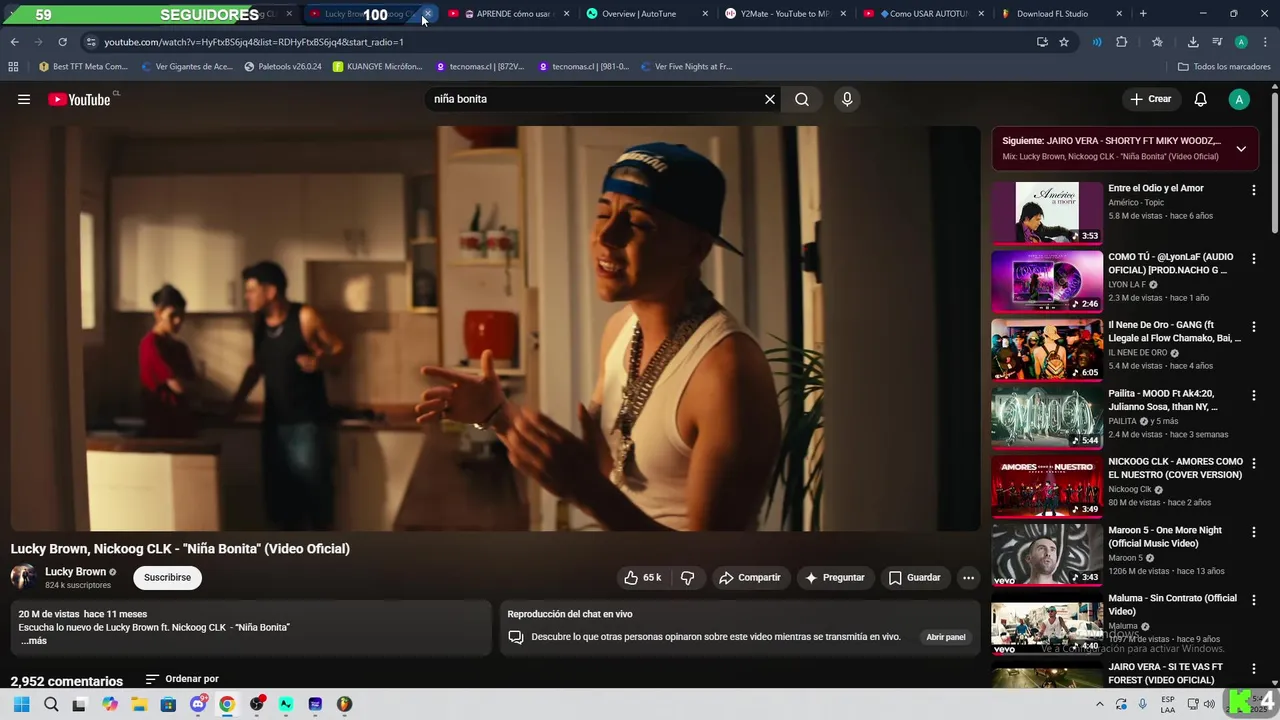Clear the search text with the X icon
Viewport: 1280px width, 720px height.
(770, 99)
